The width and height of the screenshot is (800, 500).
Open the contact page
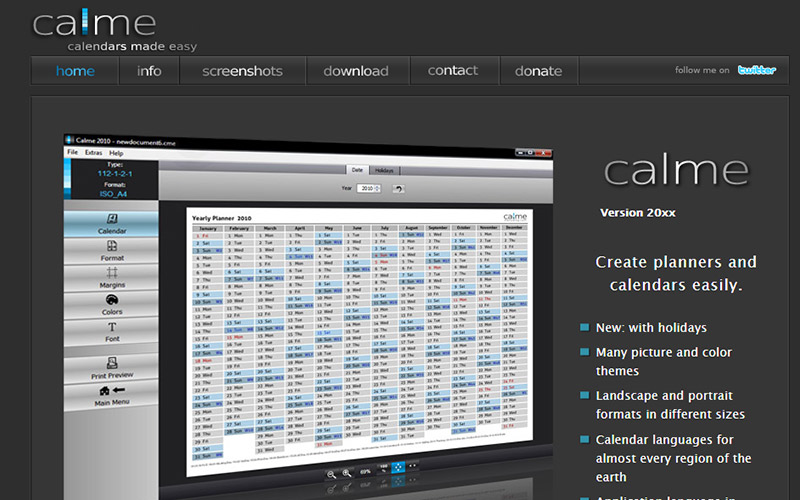click(x=453, y=70)
